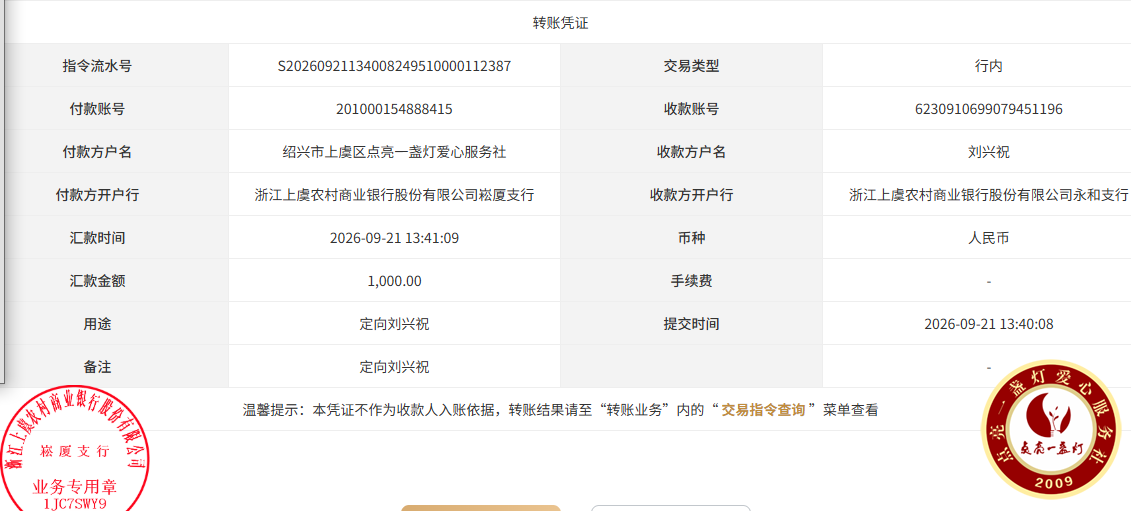The height and width of the screenshot is (511, 1131).
Task: Select 刘兴祝 in the 收款方户名 row
Action: [x=988, y=152]
